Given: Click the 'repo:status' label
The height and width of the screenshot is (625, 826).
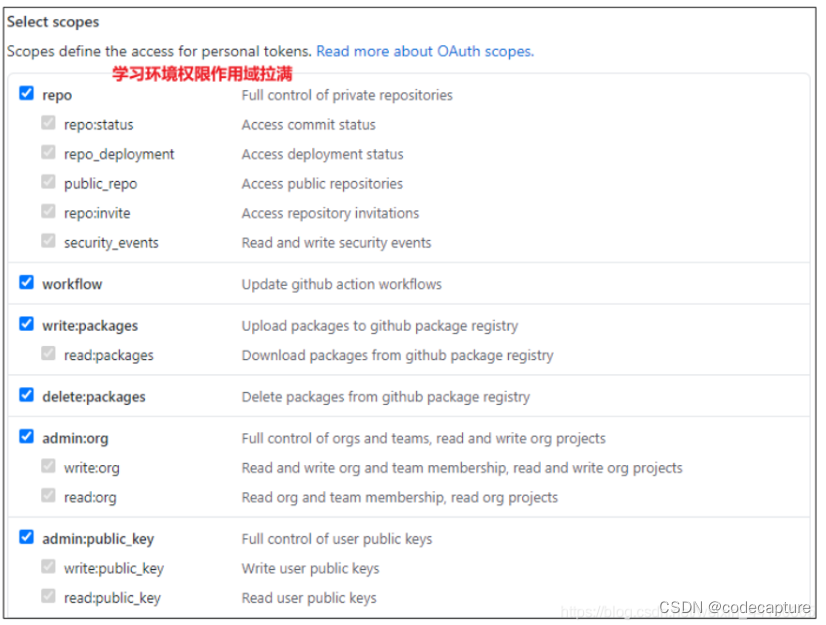Looking at the screenshot, I should point(99,125).
